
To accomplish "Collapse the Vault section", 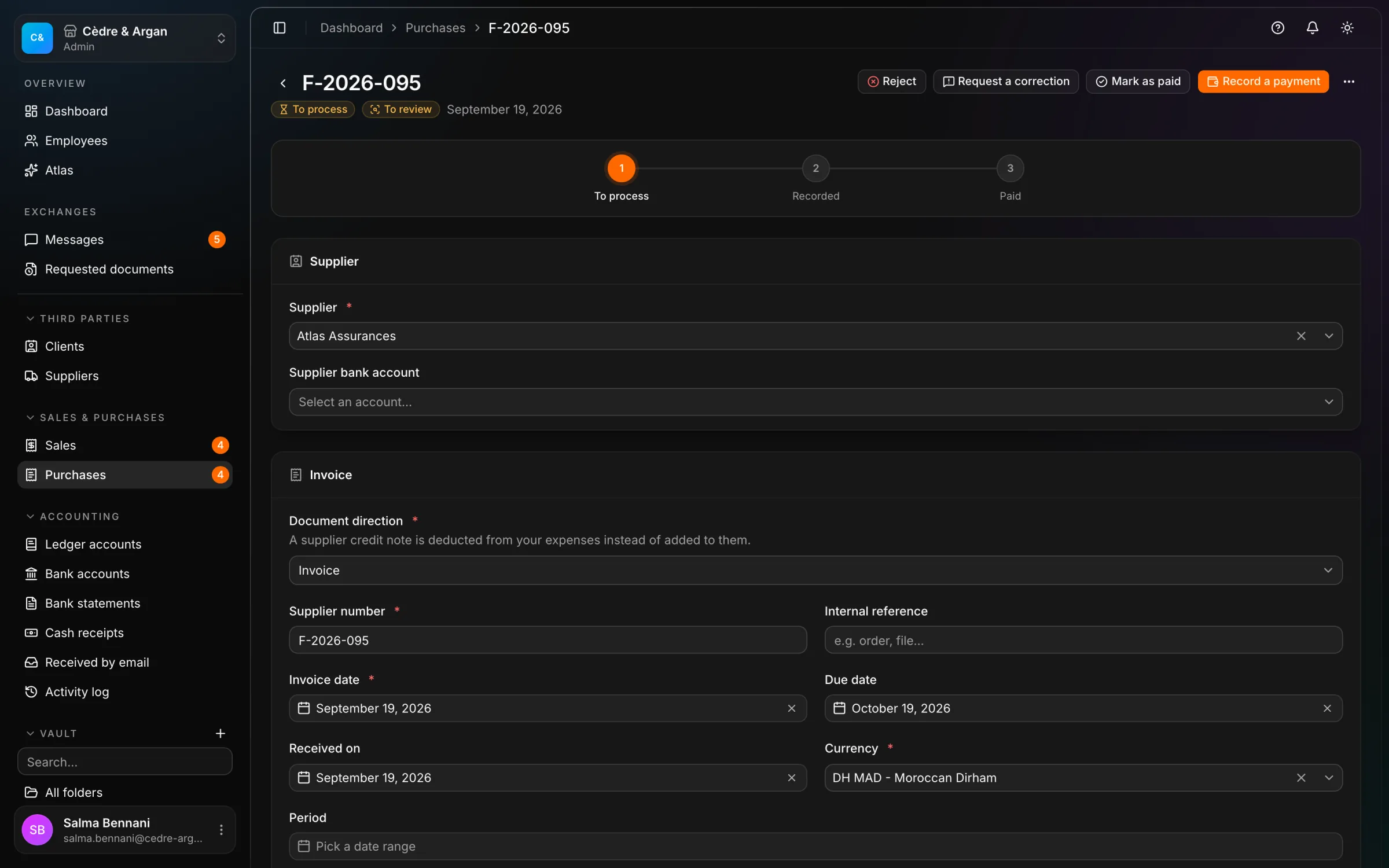I will pos(51,734).
